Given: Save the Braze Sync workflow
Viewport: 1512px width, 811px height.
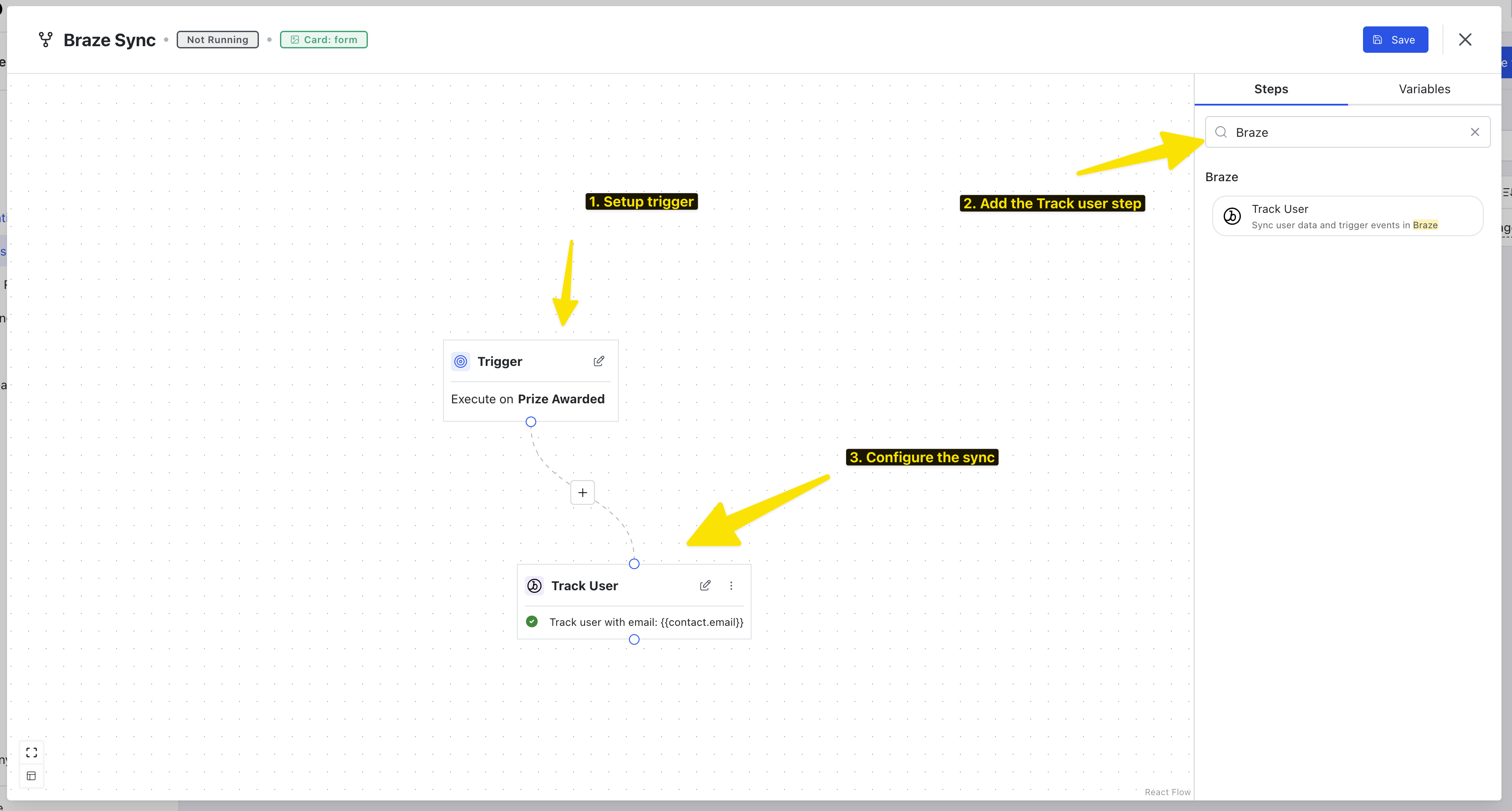Looking at the screenshot, I should click(1395, 39).
